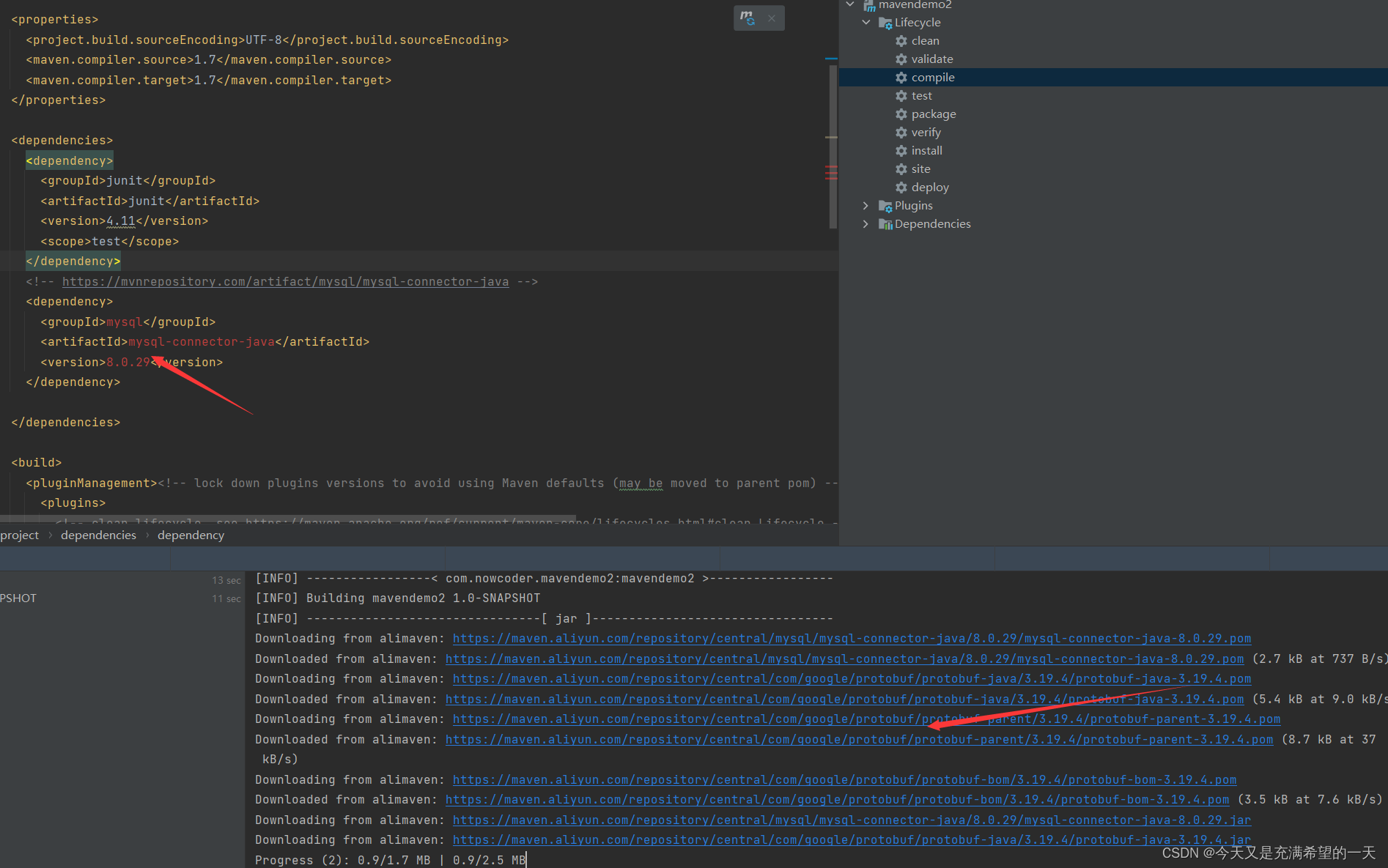This screenshot has width=1388, height=868.
Task: Select the clean lifecycle label
Action: pos(926,41)
